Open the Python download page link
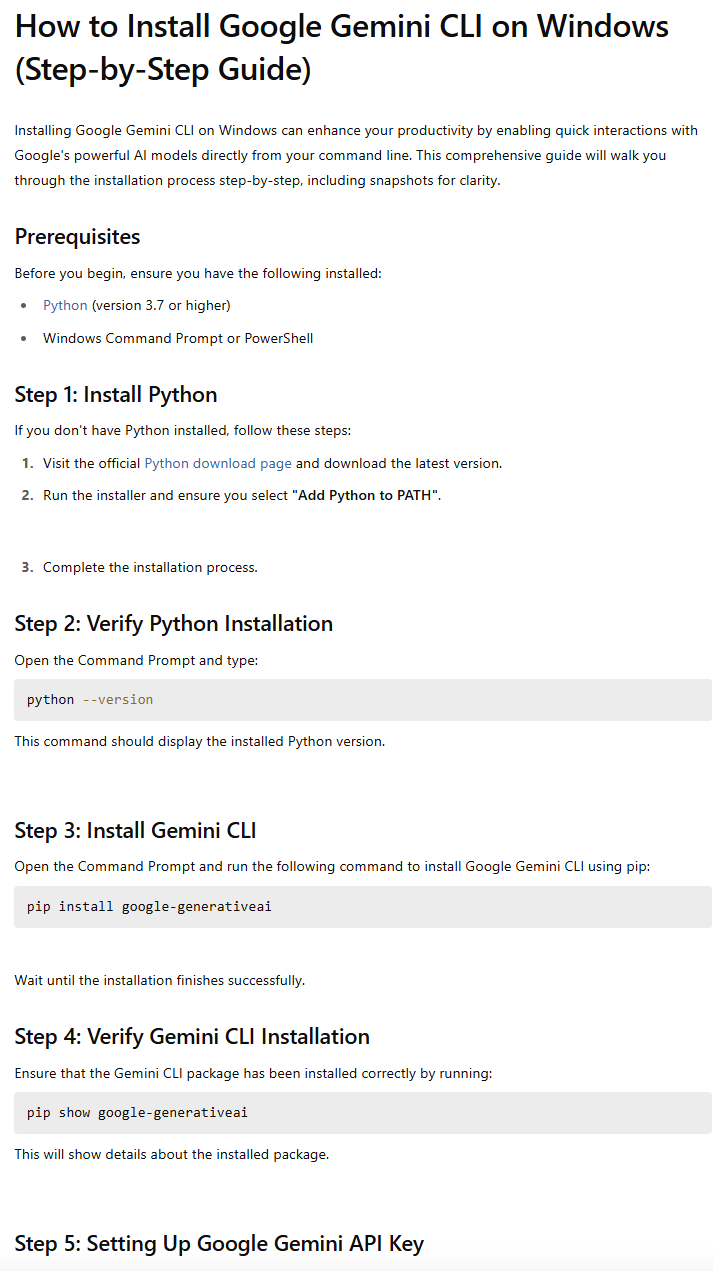 pyautogui.click(x=218, y=463)
